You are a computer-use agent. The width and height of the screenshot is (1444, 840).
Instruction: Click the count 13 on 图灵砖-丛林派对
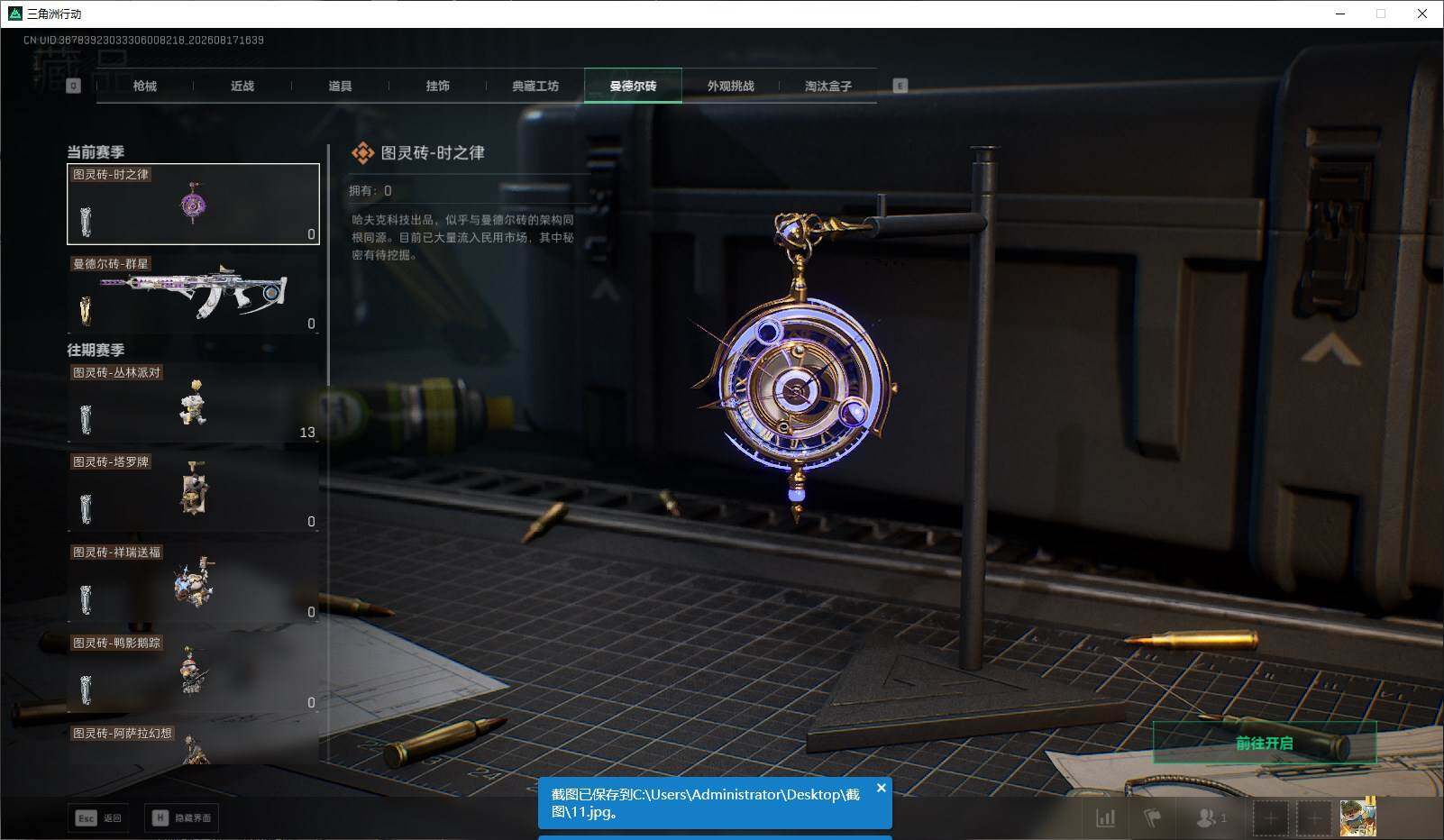click(307, 433)
